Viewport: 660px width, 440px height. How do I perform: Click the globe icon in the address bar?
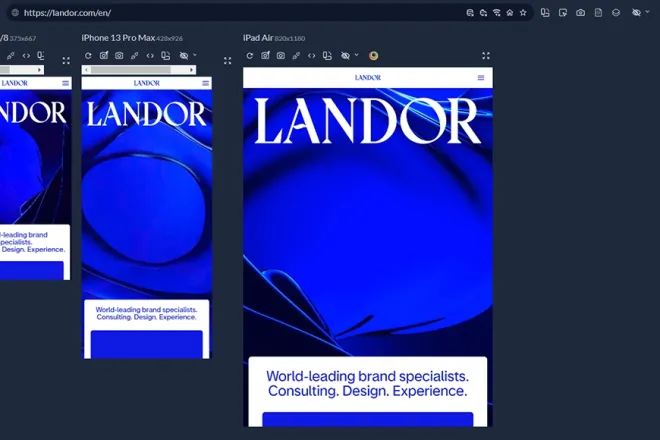click(x=15, y=13)
